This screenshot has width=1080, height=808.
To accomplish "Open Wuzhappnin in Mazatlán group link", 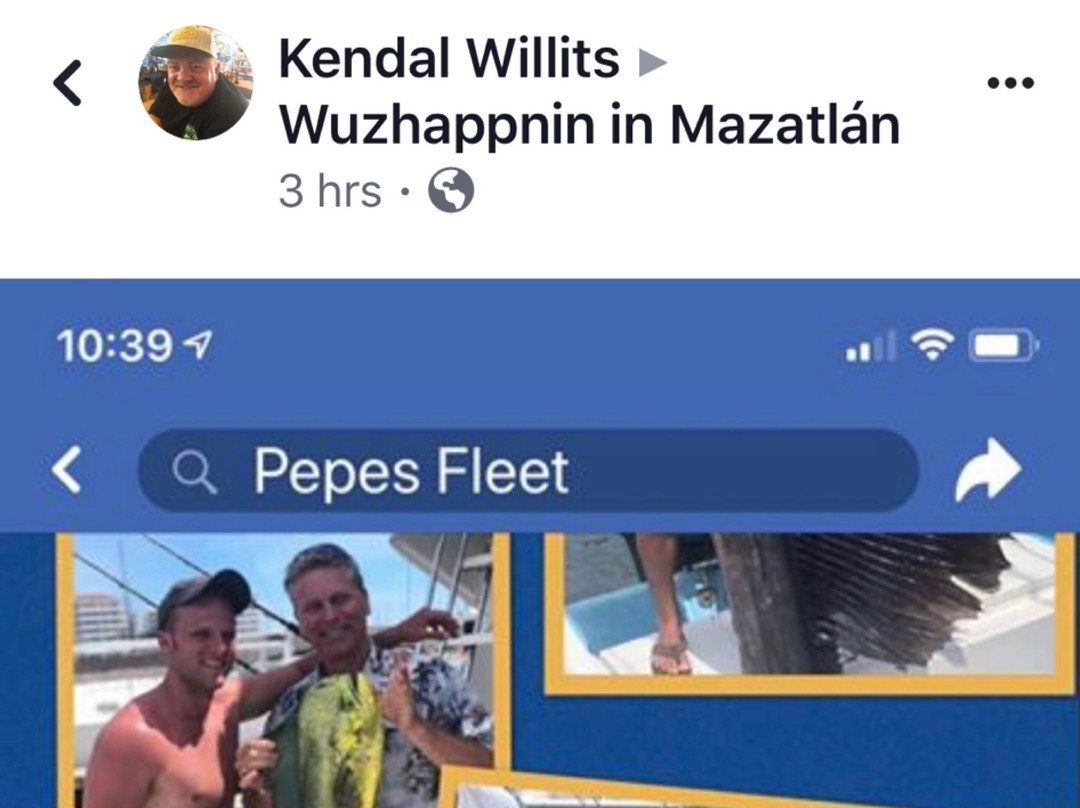I will point(590,125).
